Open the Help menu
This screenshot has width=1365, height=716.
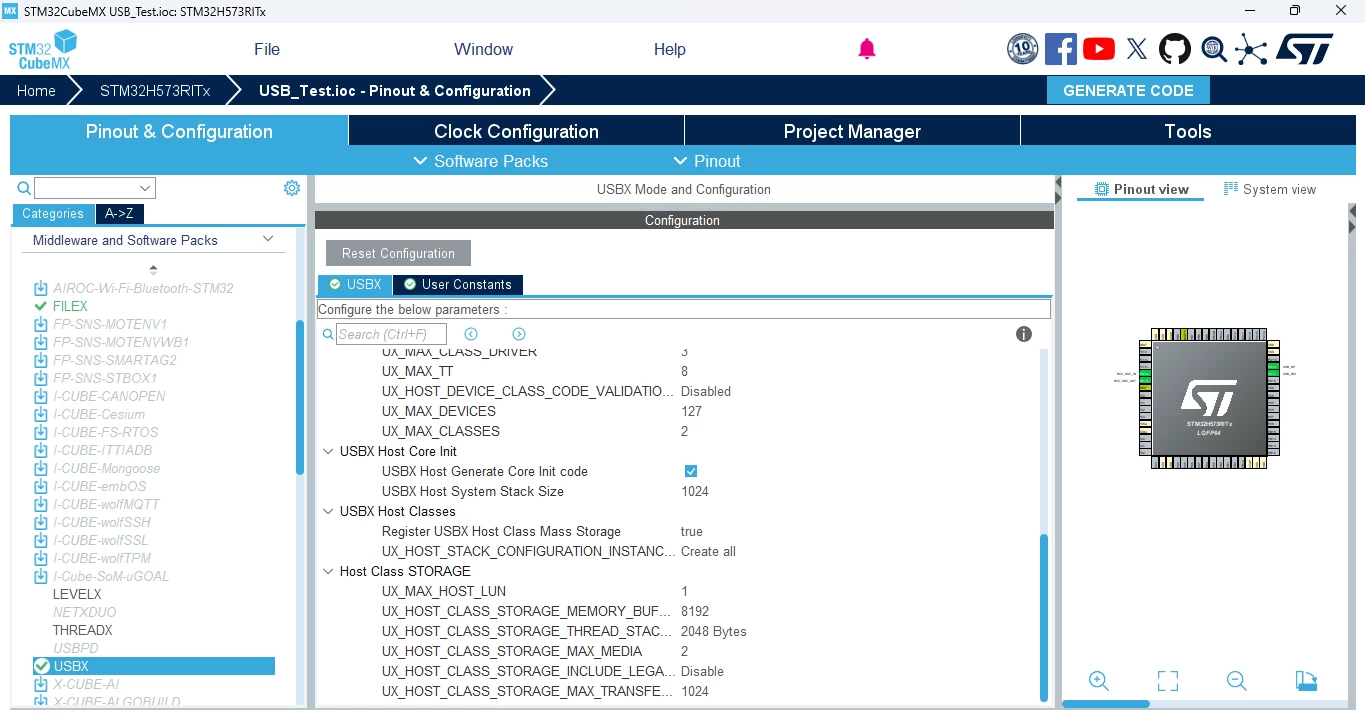click(x=669, y=49)
